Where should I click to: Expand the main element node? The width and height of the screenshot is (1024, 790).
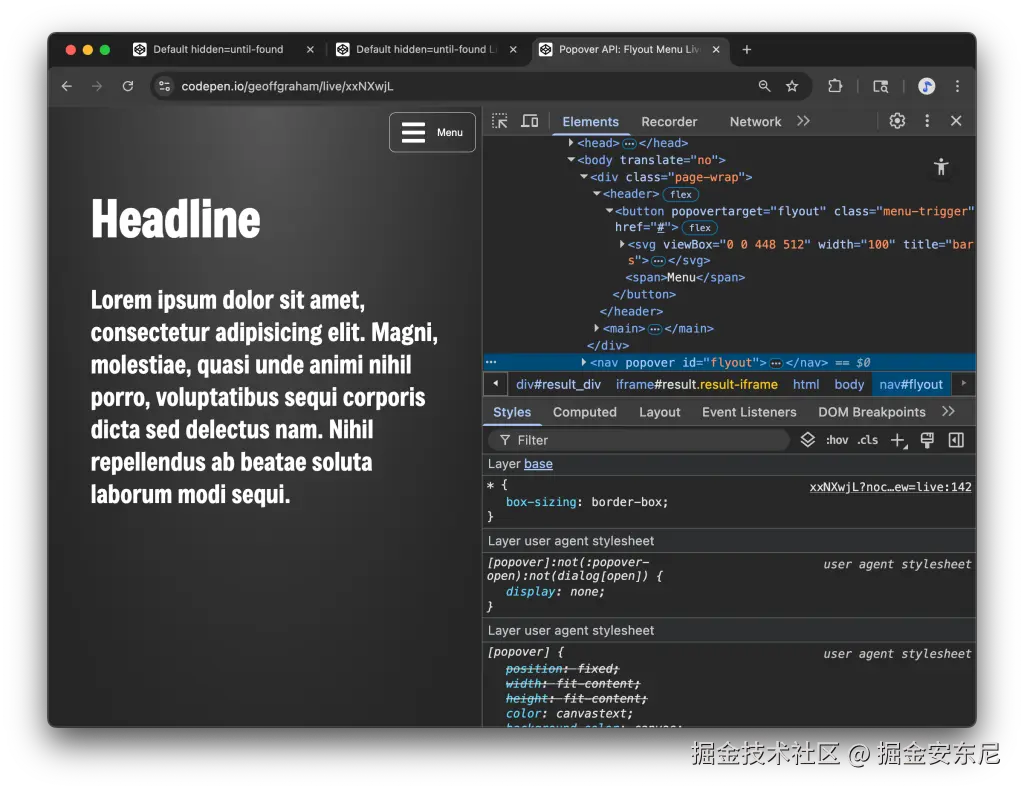click(596, 328)
